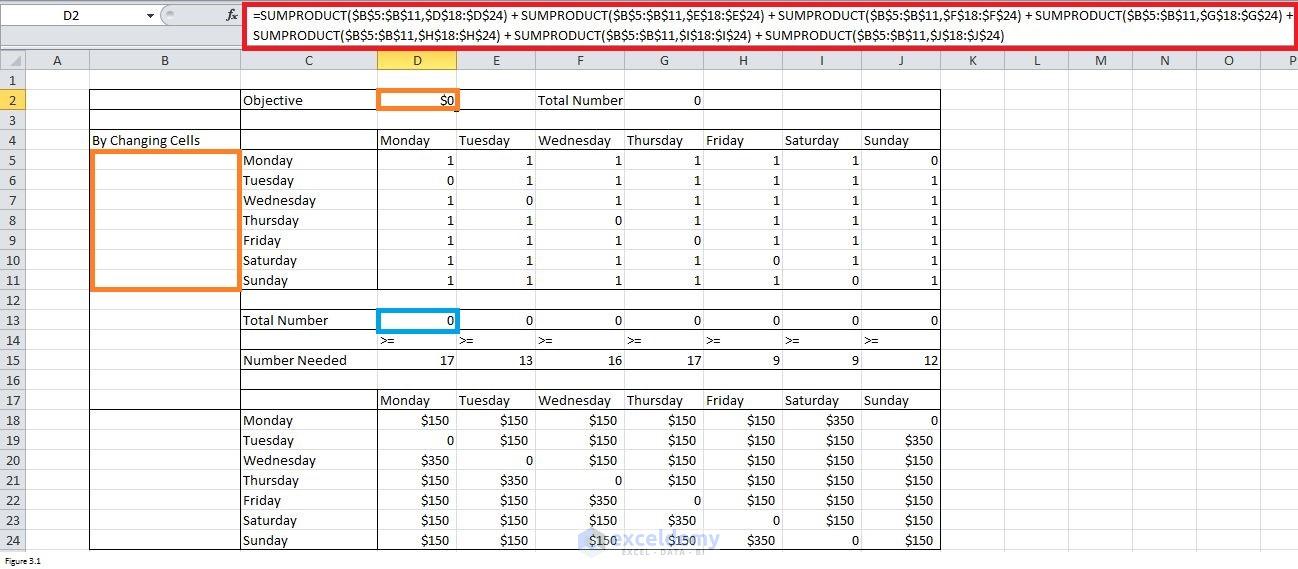Click into the SUMPRODUCT formula bar
1298x569 pixels.
(768, 25)
